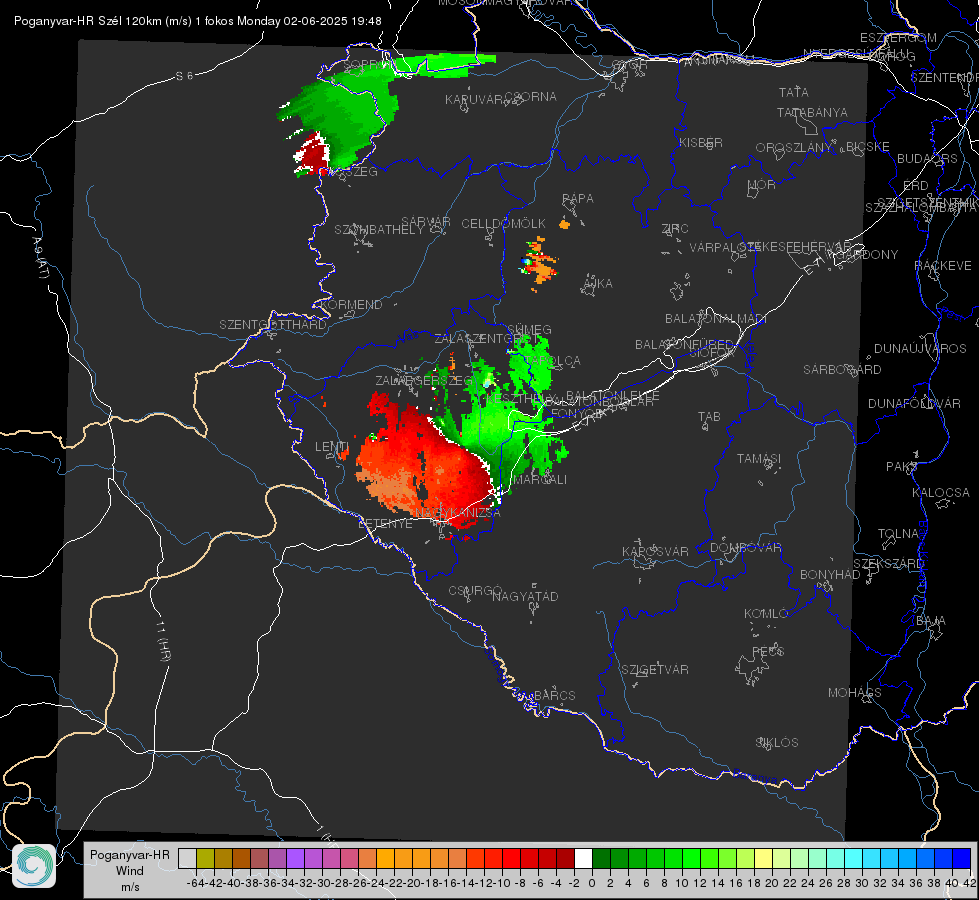Image resolution: width=979 pixels, height=900 pixels.
Task: Click the OROSZLANY label
Action: (794, 148)
